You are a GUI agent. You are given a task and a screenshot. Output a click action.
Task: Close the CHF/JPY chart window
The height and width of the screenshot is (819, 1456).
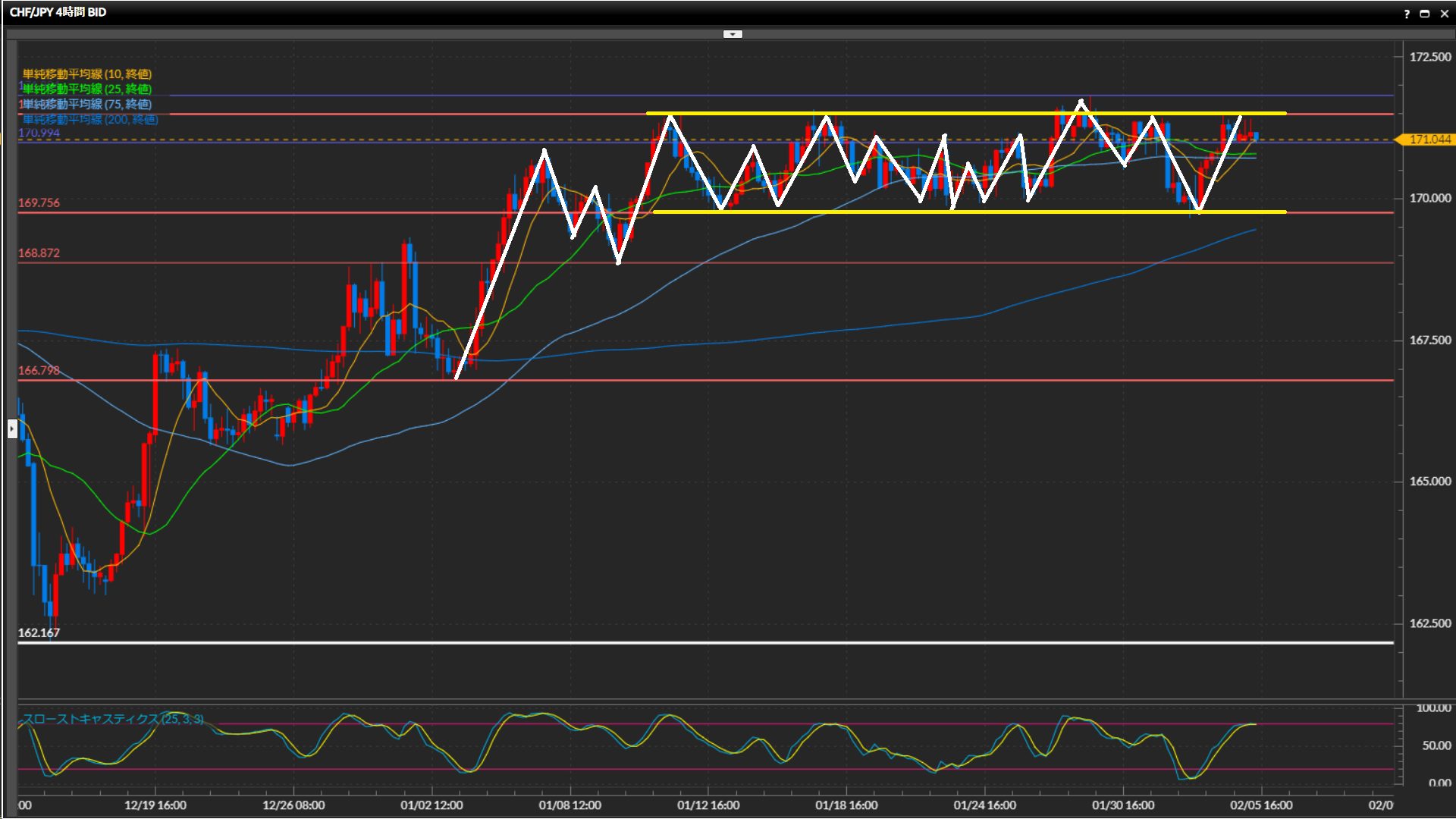pyautogui.click(x=1444, y=14)
